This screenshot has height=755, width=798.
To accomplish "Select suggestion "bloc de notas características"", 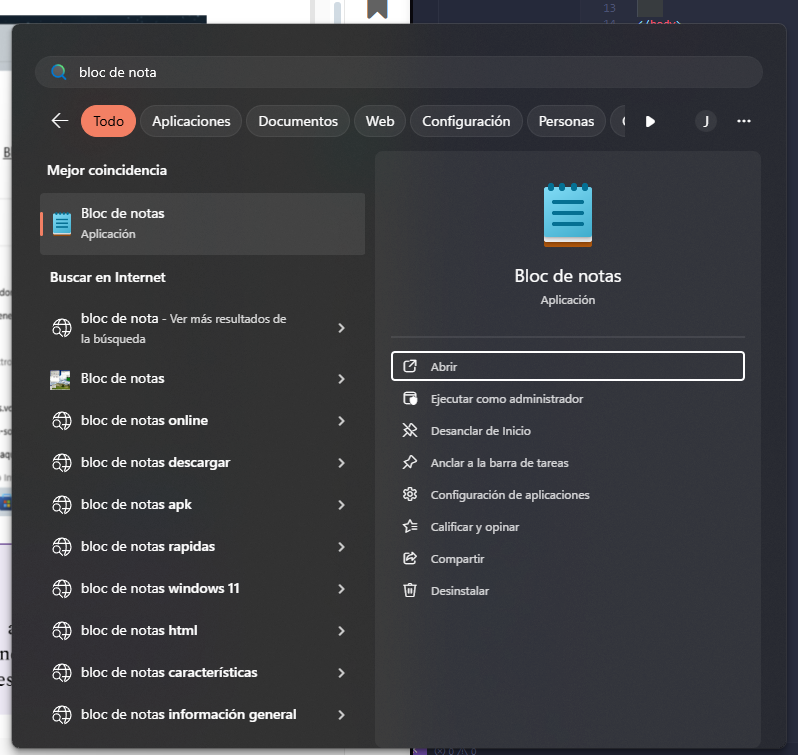I will [x=202, y=673].
